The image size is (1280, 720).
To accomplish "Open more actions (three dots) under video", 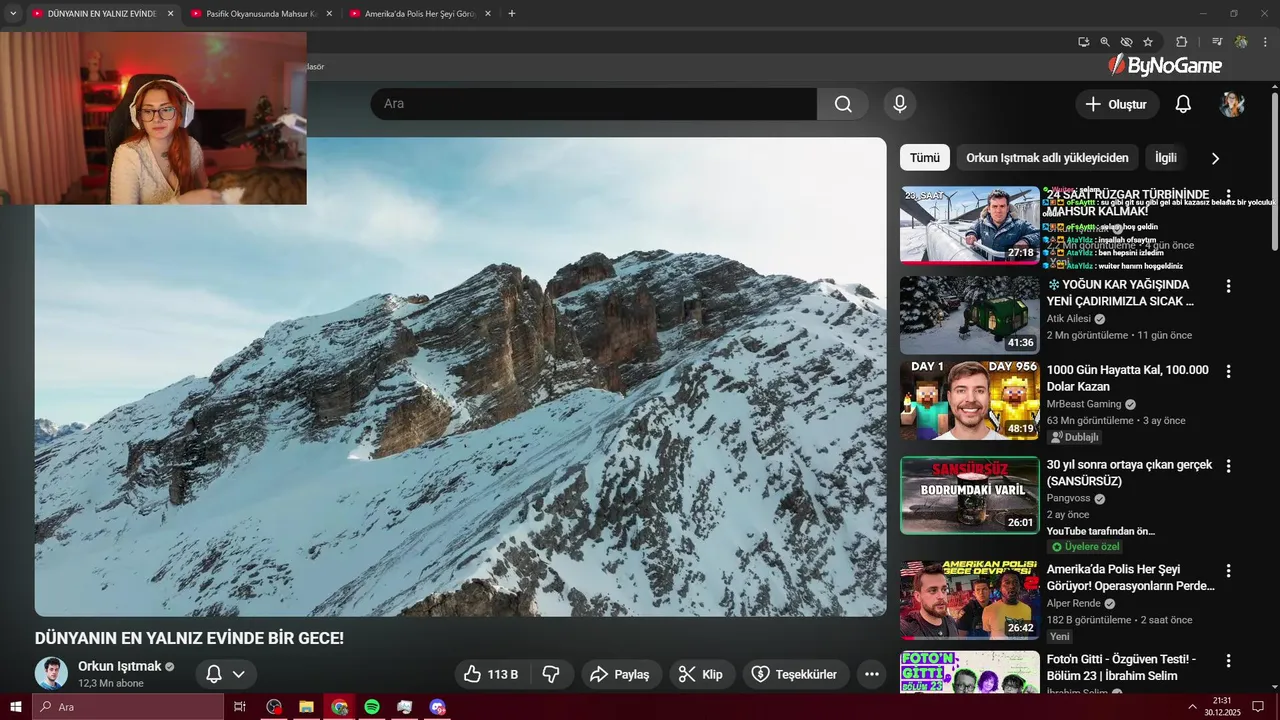I will pos(872,674).
